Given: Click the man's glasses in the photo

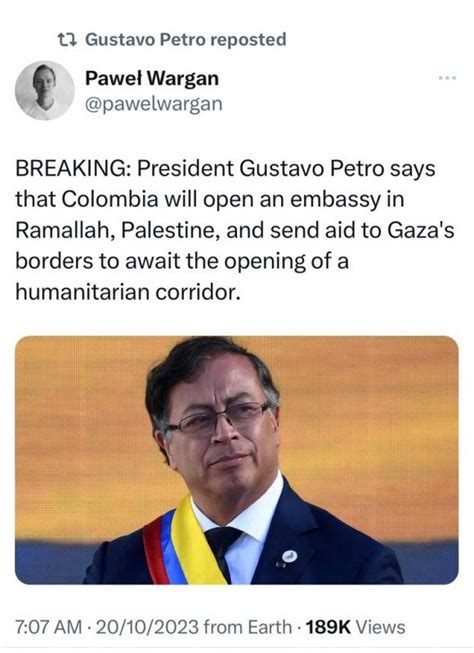Looking at the screenshot, I should point(217,418).
